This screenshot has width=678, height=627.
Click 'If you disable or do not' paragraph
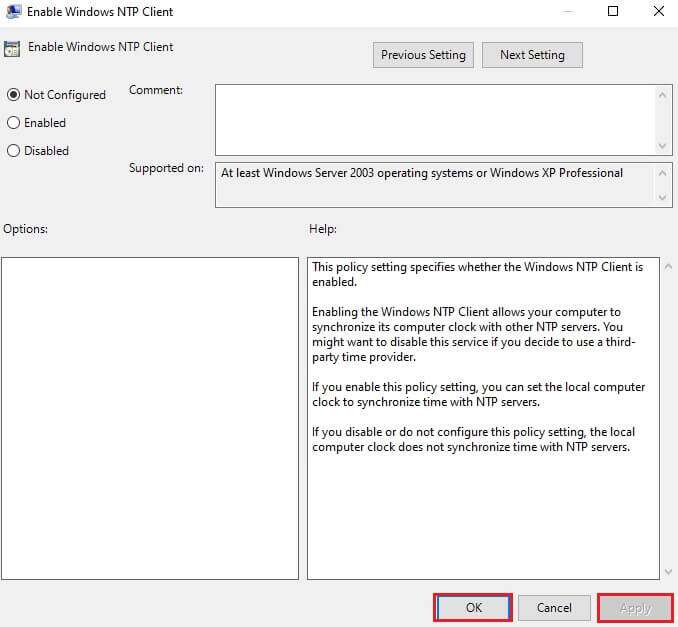(473, 439)
